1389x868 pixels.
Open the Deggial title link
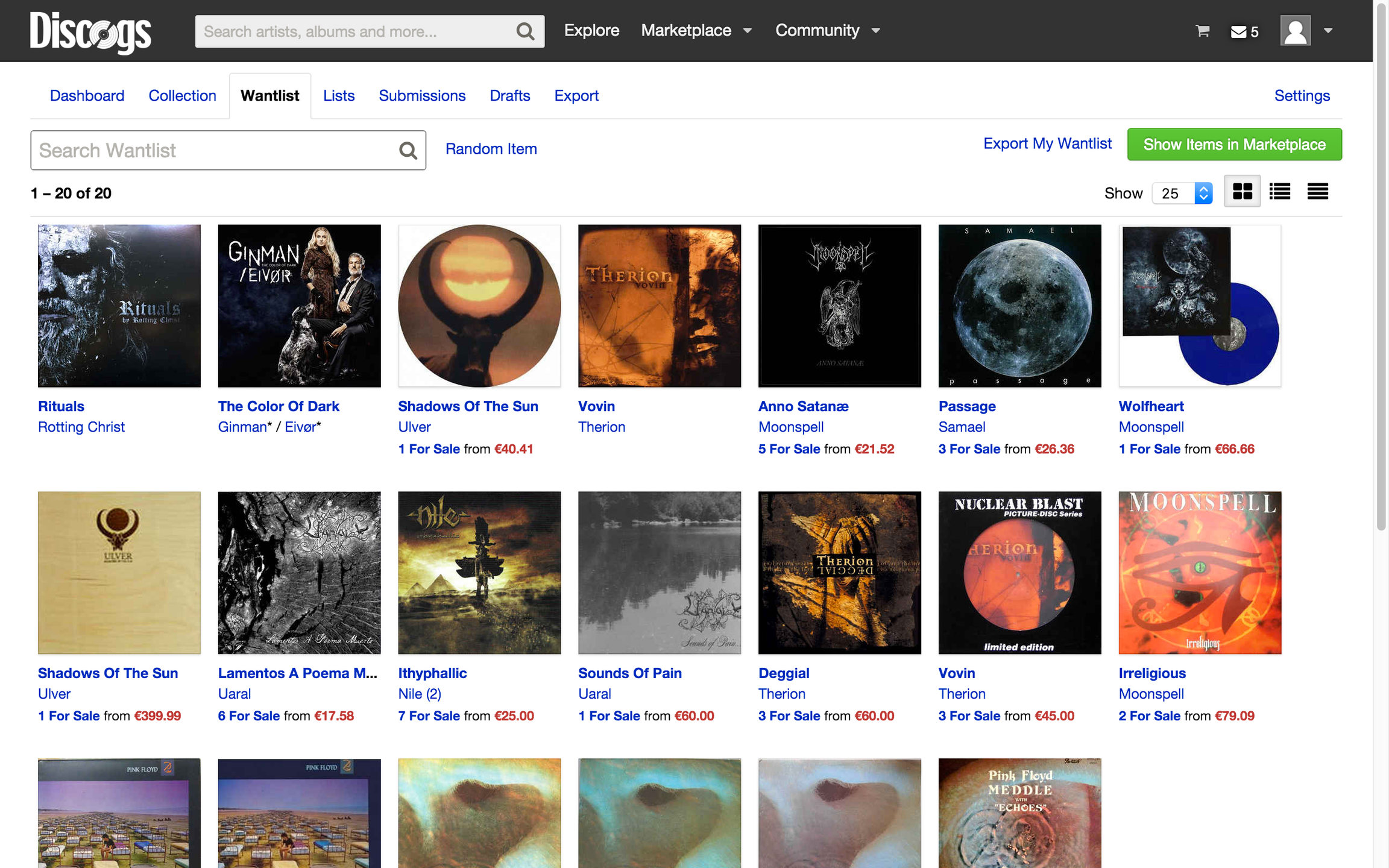[x=784, y=673]
